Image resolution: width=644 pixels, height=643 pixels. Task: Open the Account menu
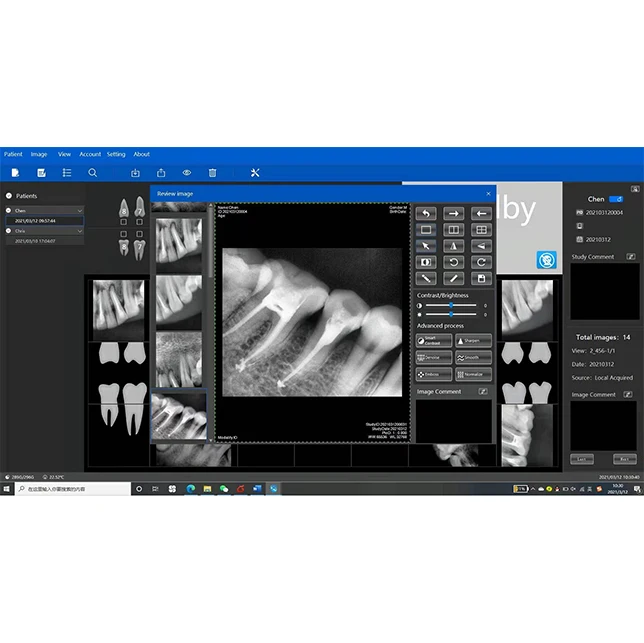pyautogui.click(x=90, y=154)
